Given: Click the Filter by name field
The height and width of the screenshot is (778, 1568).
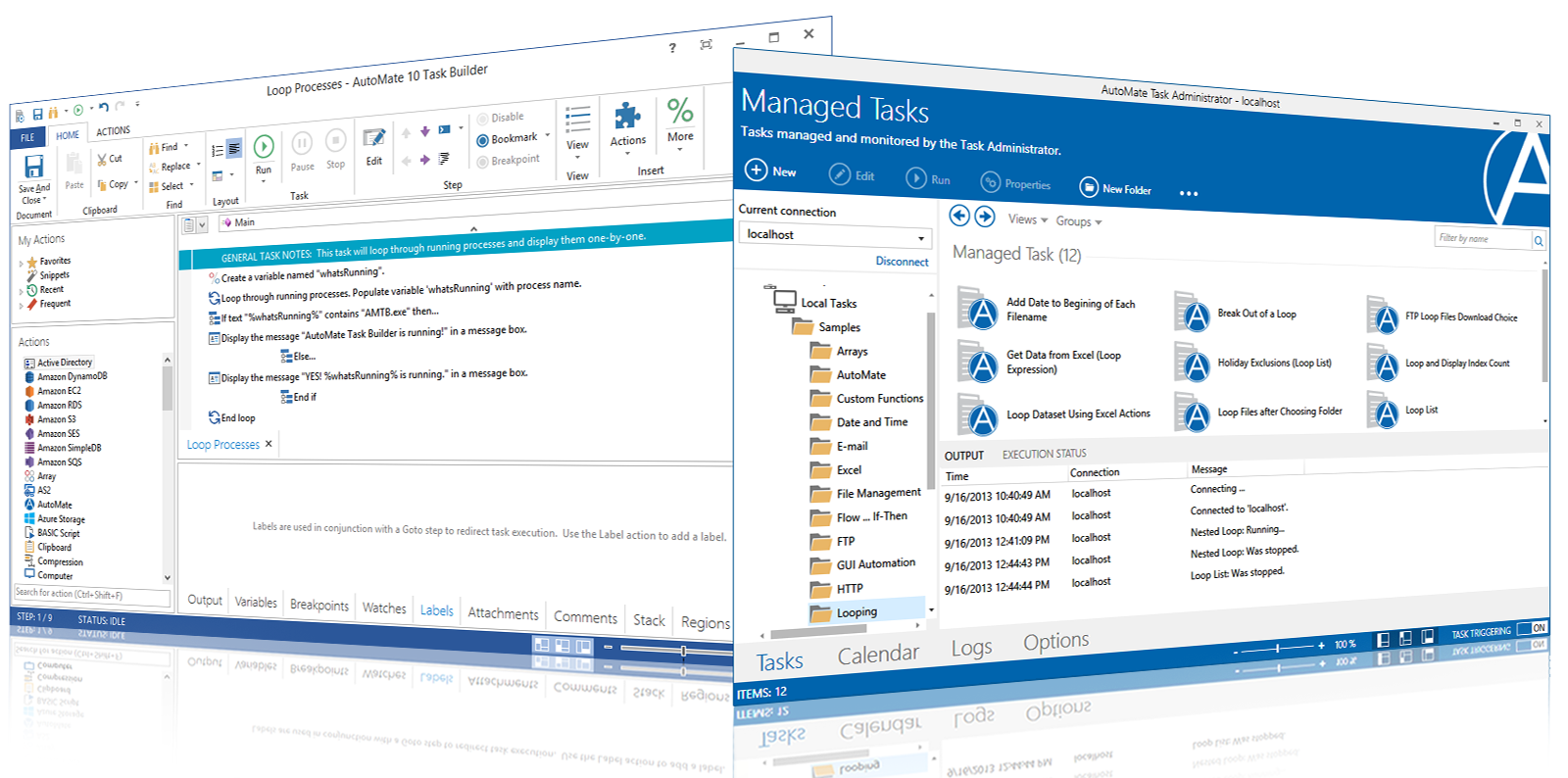Looking at the screenshot, I should click(x=1481, y=238).
